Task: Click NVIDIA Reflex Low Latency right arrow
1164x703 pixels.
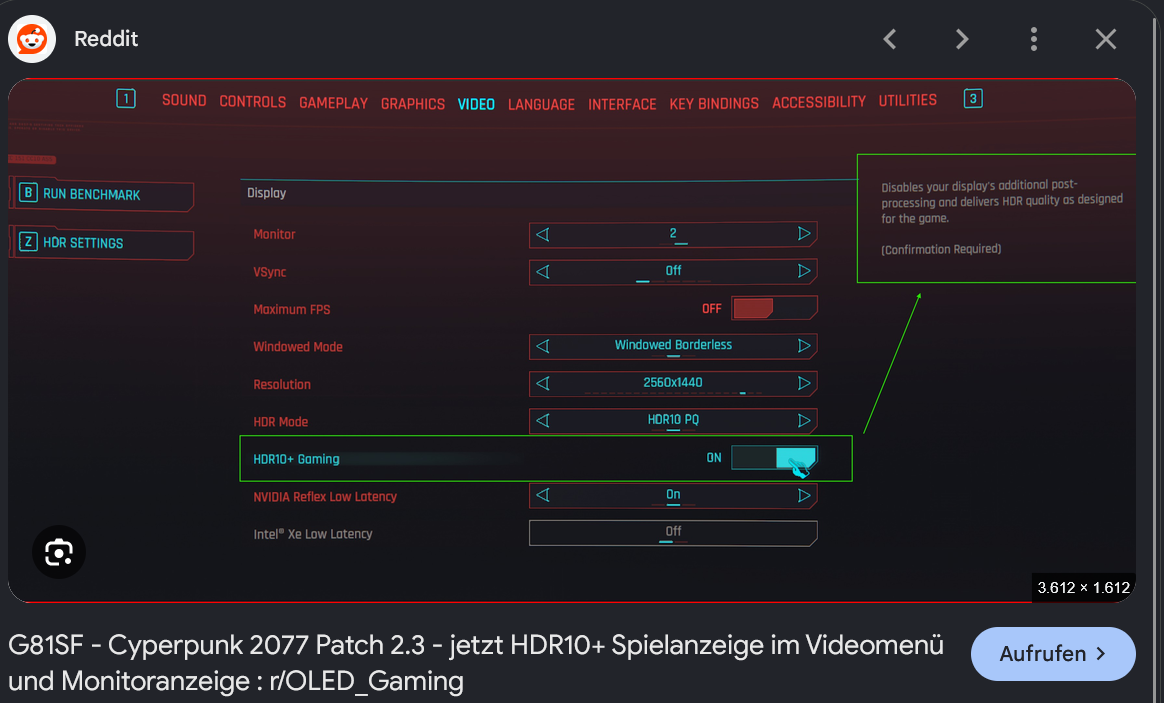Action: [803, 495]
